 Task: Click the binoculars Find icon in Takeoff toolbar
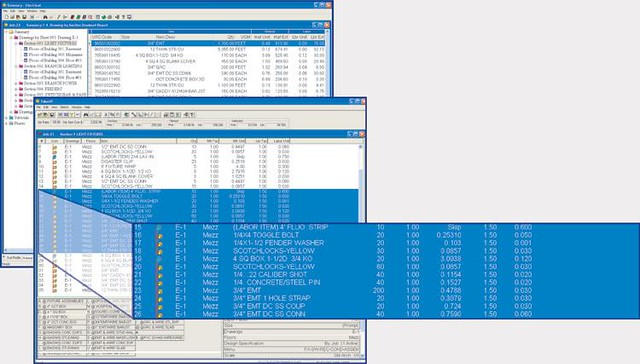(86, 115)
